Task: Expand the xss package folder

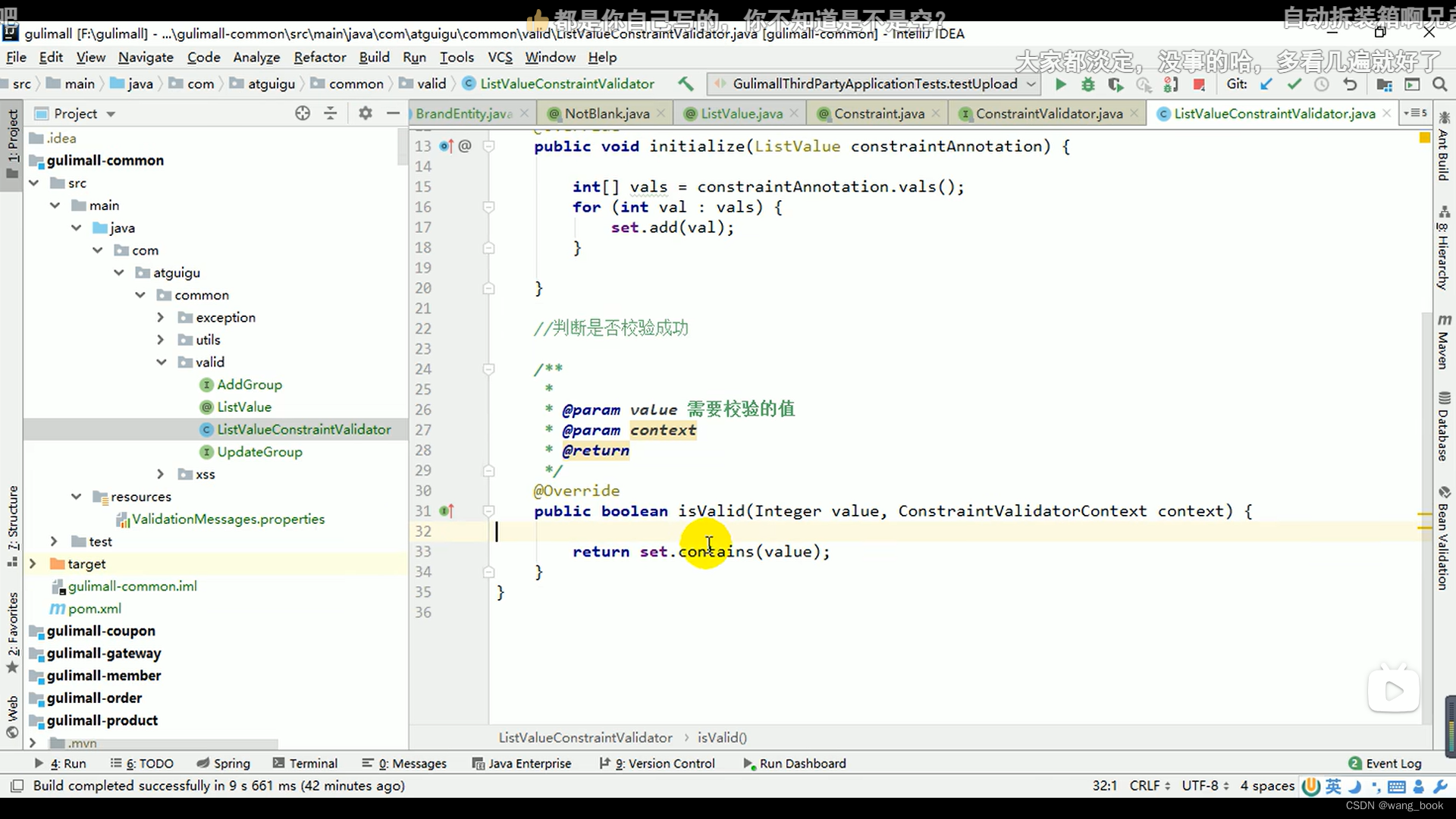Action: coord(159,474)
